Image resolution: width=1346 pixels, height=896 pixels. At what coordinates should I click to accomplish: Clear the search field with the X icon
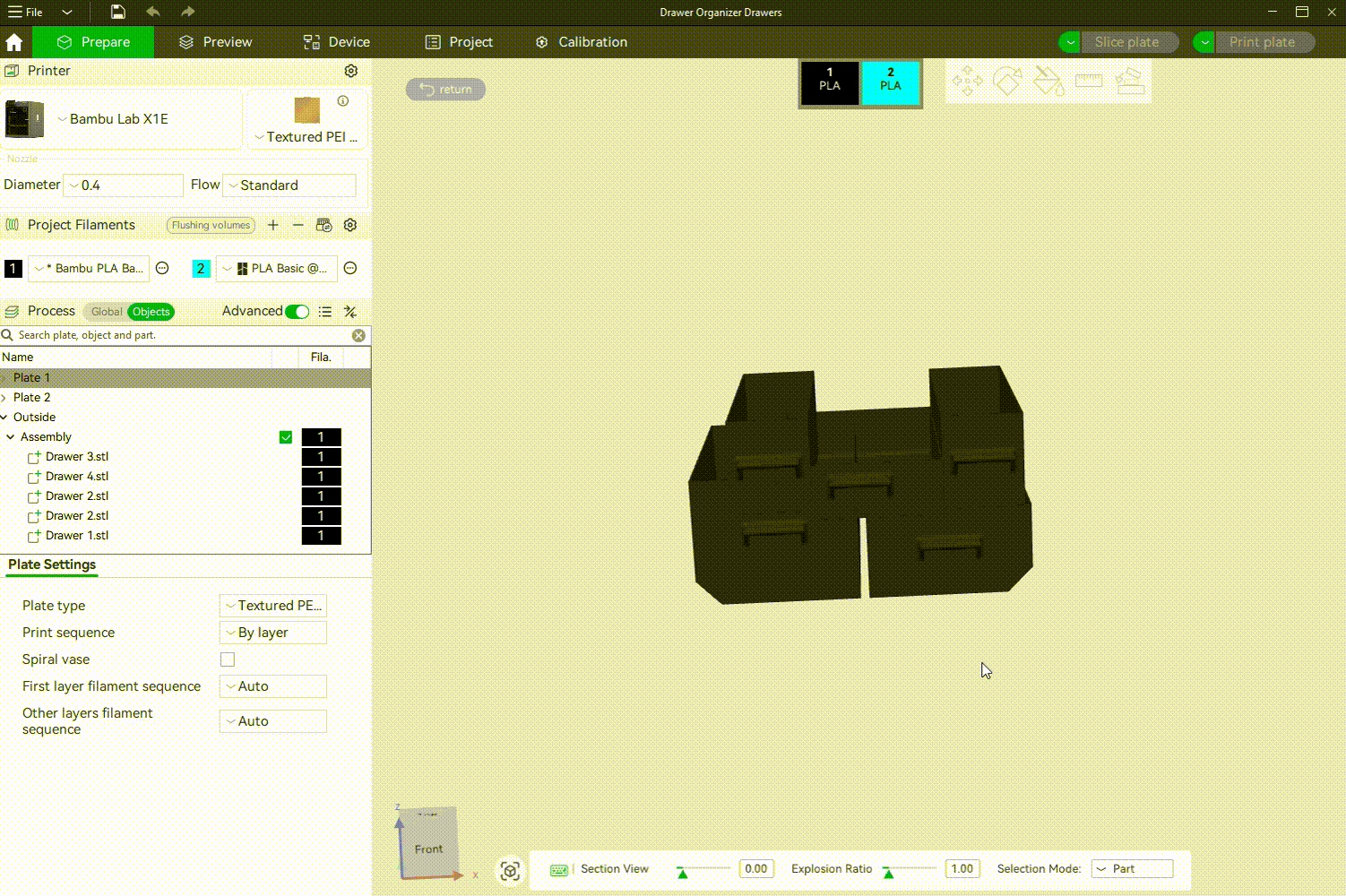tap(358, 335)
